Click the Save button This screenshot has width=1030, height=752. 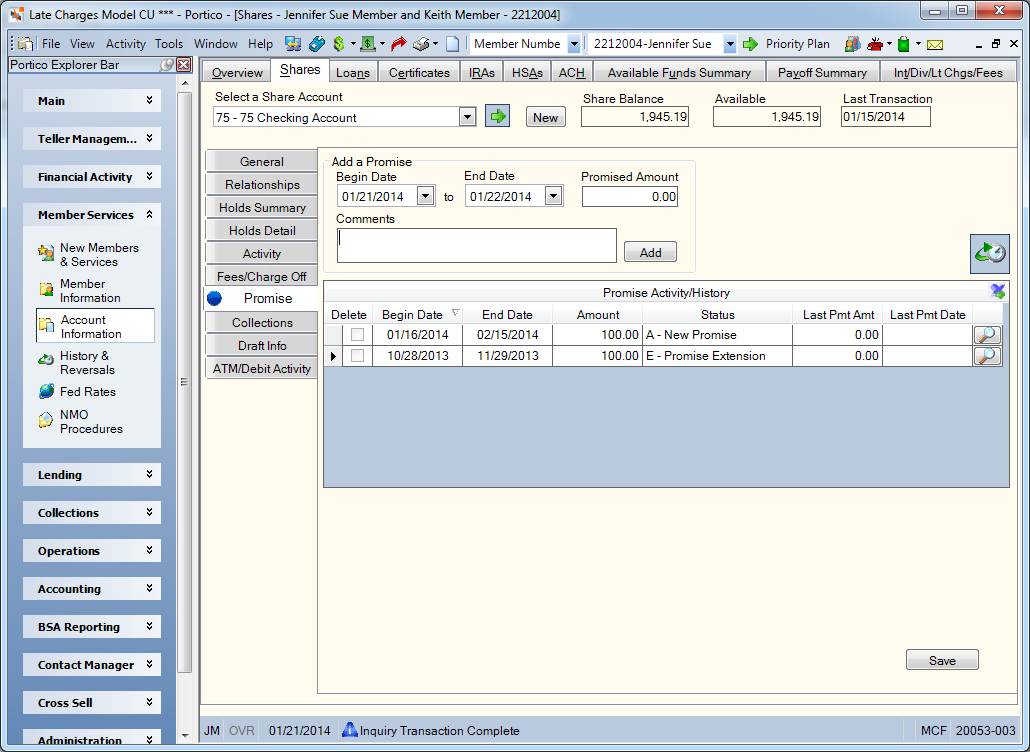pyautogui.click(x=942, y=661)
